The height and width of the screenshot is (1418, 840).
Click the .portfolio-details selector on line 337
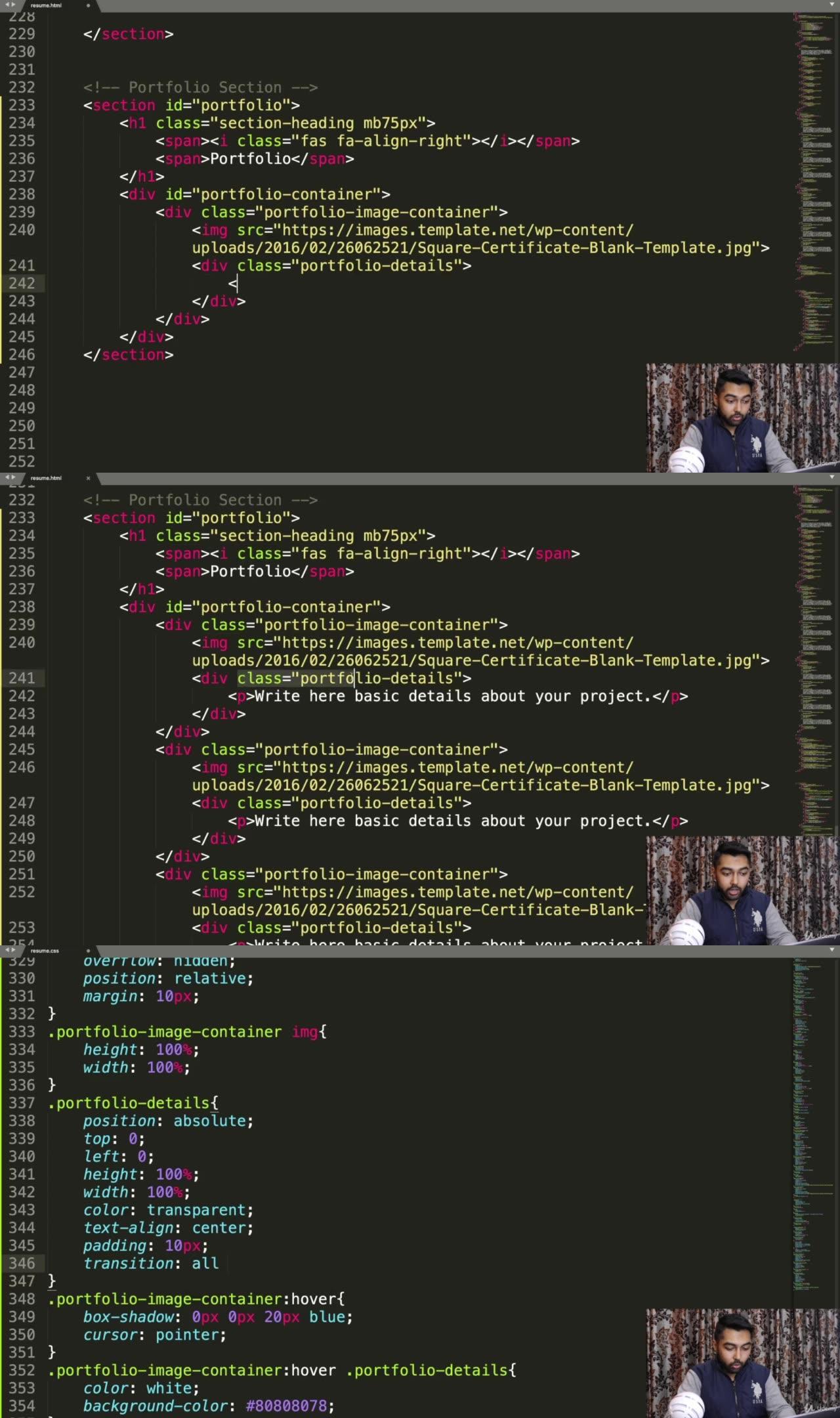click(129, 1103)
